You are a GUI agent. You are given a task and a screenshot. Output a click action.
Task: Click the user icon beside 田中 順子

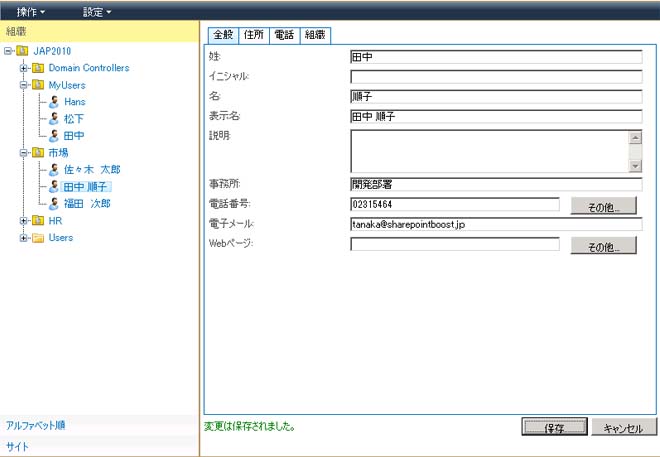click(x=53, y=186)
